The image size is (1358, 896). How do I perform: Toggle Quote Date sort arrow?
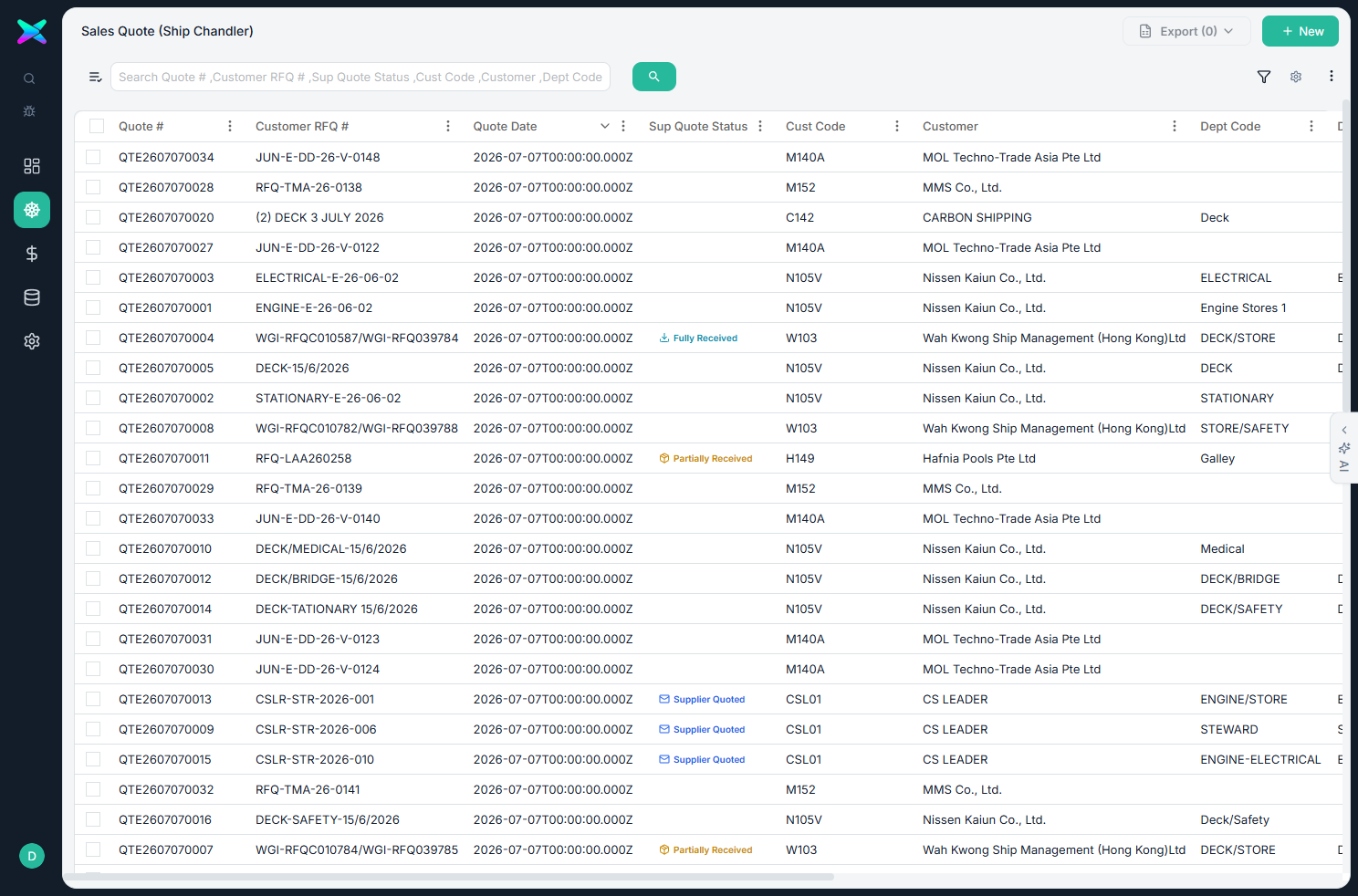604,126
